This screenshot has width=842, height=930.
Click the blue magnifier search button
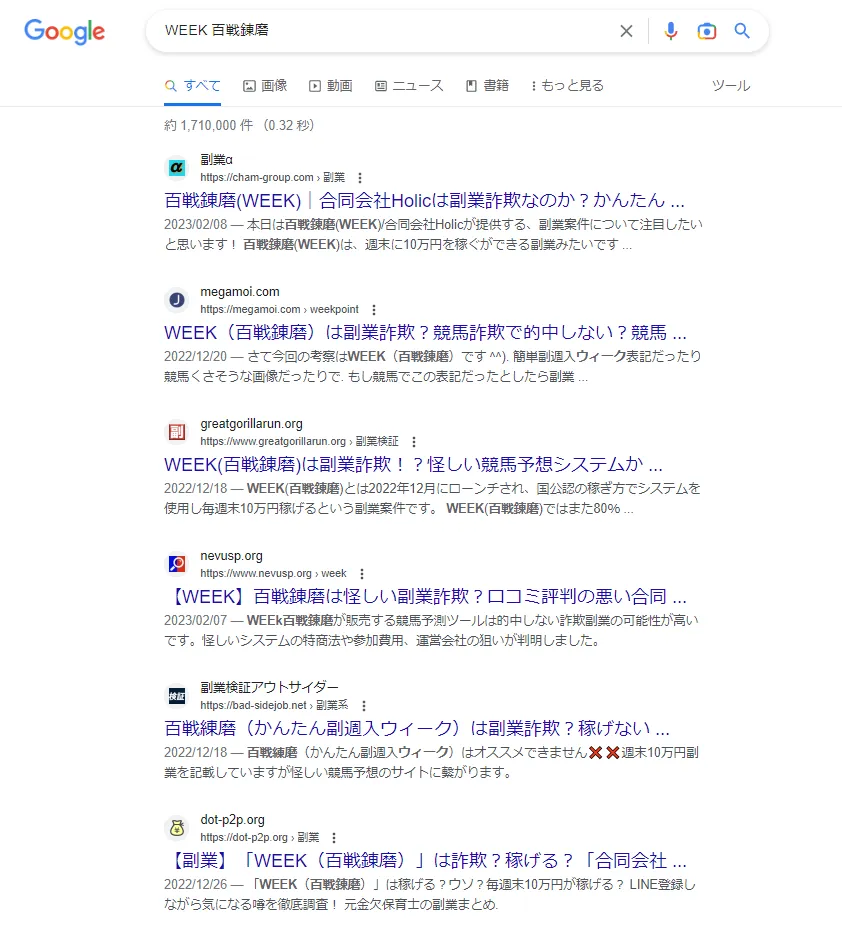[x=742, y=31]
